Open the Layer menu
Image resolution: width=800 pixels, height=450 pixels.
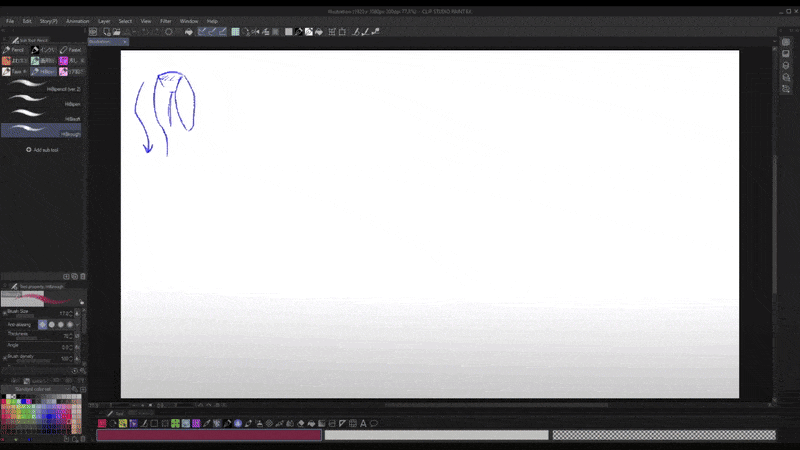click(x=104, y=21)
